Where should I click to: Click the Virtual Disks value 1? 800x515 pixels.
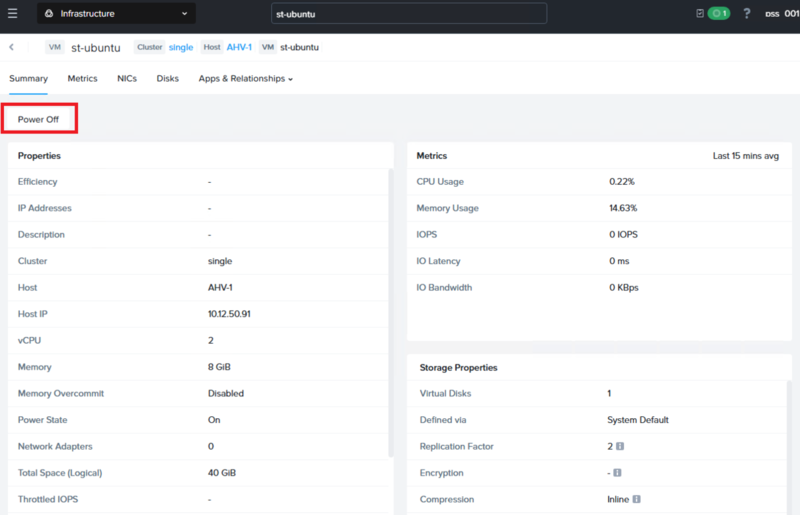pos(609,394)
